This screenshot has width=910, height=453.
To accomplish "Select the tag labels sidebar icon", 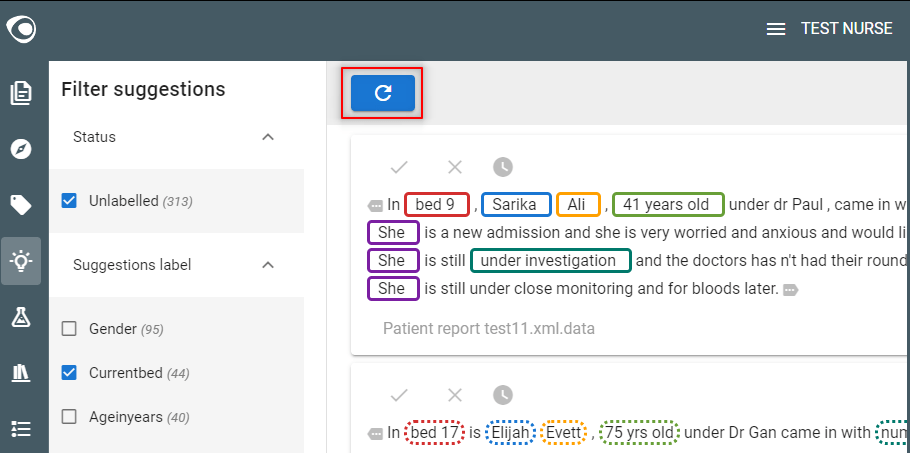I will tap(21, 205).
